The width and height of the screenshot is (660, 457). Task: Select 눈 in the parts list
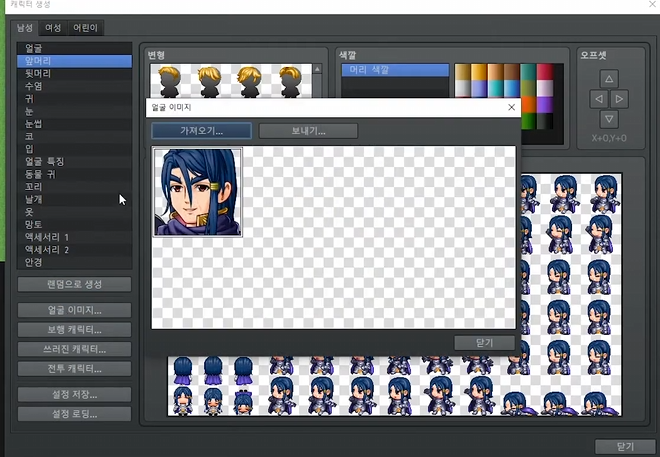[x=75, y=111]
